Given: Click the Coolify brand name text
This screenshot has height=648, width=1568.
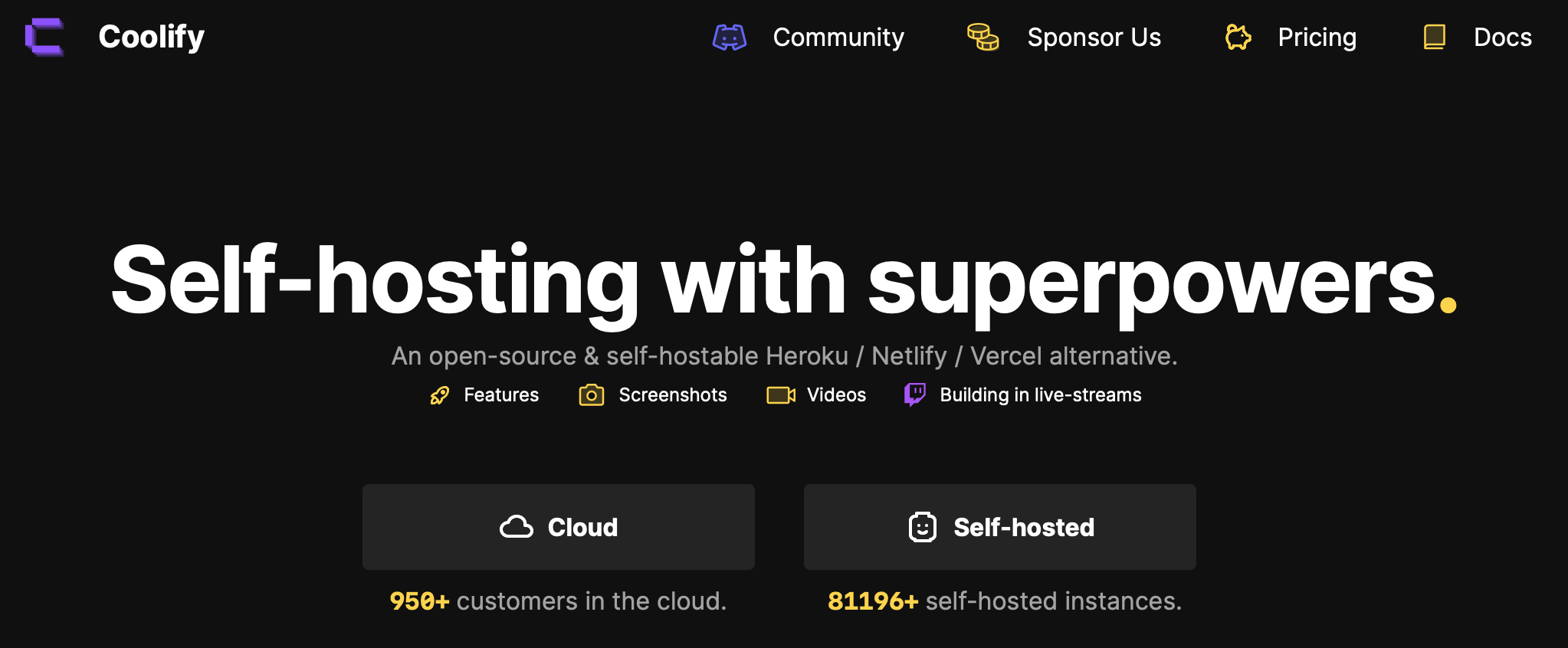Looking at the screenshot, I should [150, 36].
